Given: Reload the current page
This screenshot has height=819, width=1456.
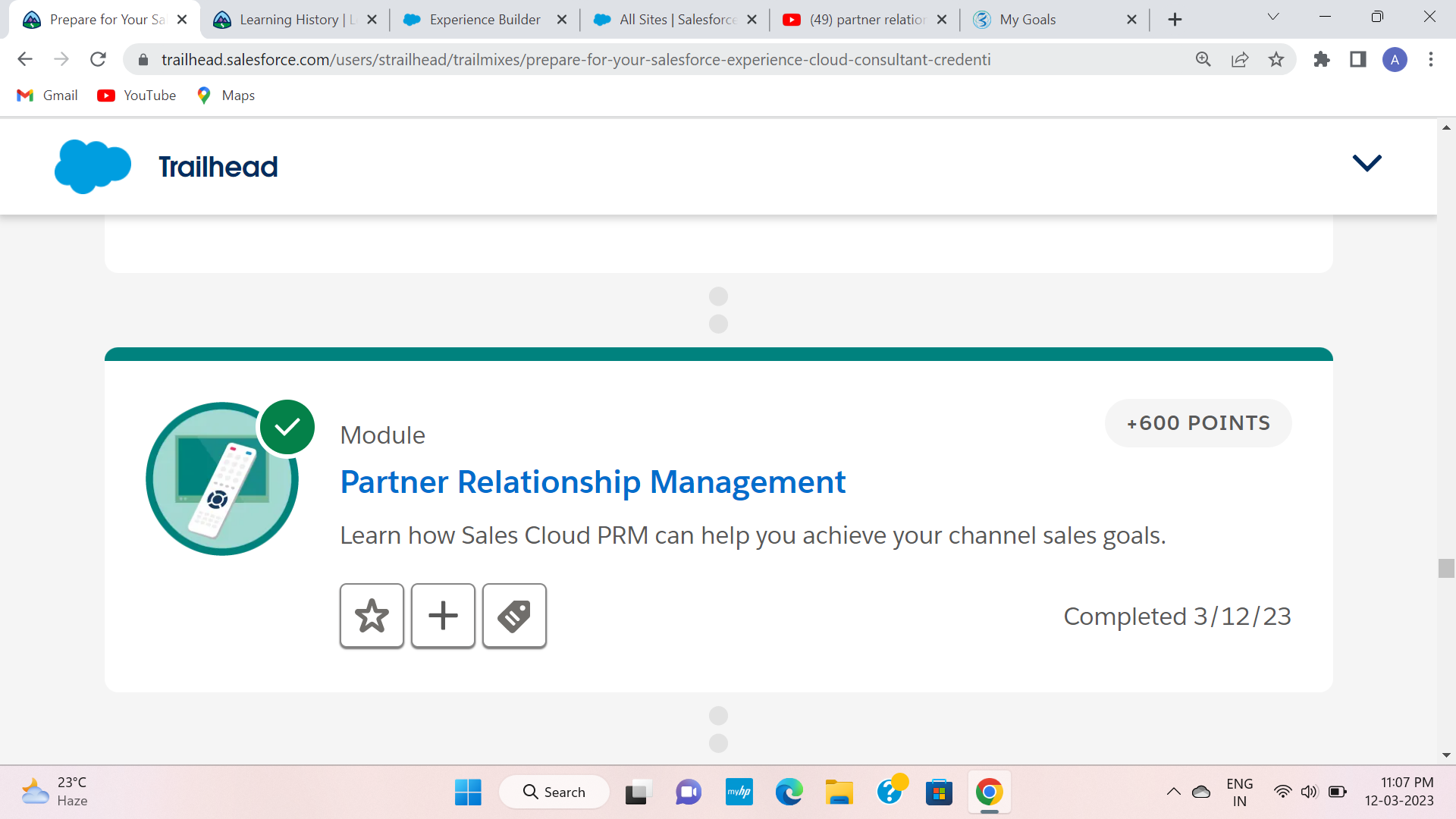Looking at the screenshot, I should pyautogui.click(x=98, y=59).
